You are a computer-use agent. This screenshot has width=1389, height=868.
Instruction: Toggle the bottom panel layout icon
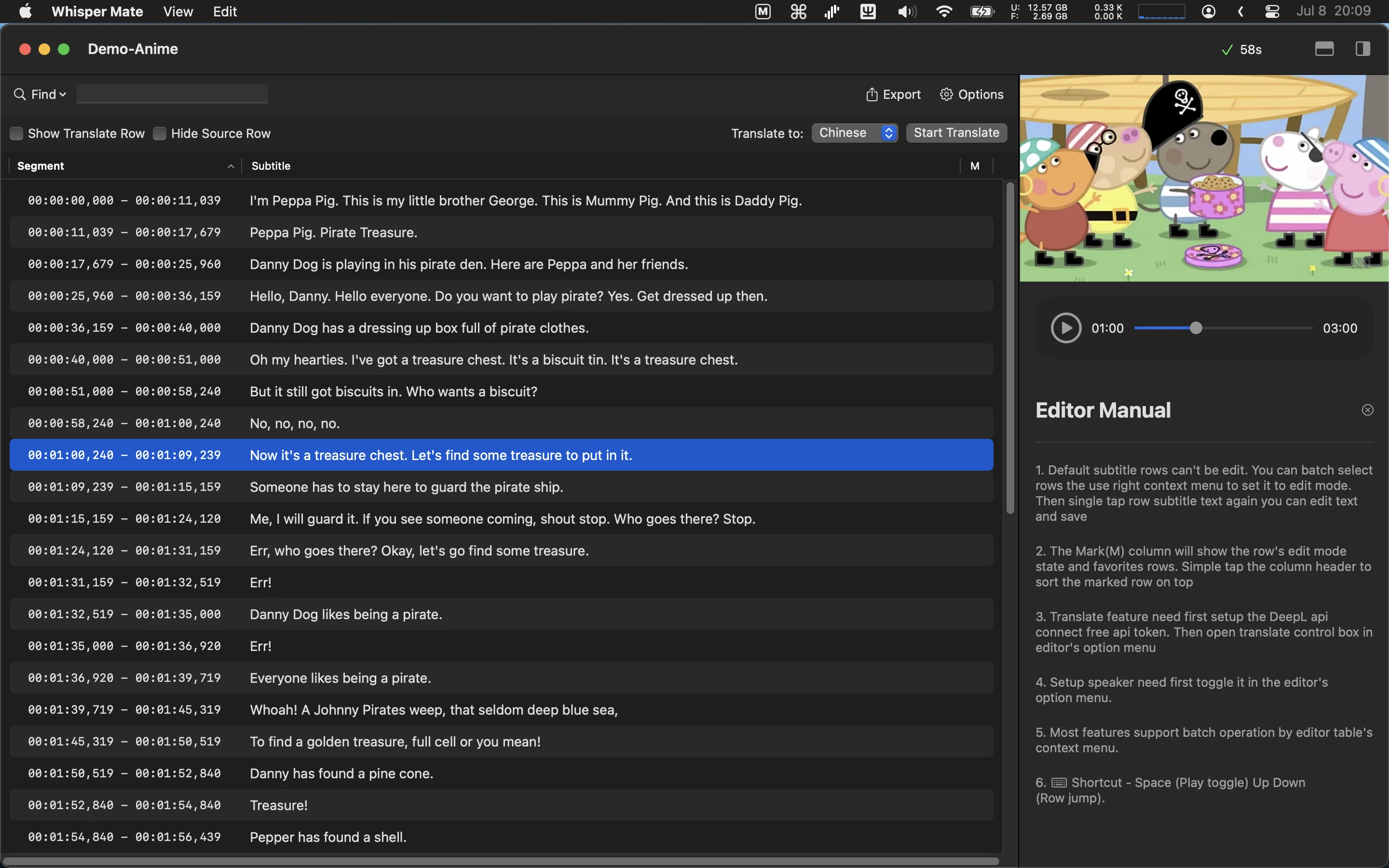tap(1324, 49)
